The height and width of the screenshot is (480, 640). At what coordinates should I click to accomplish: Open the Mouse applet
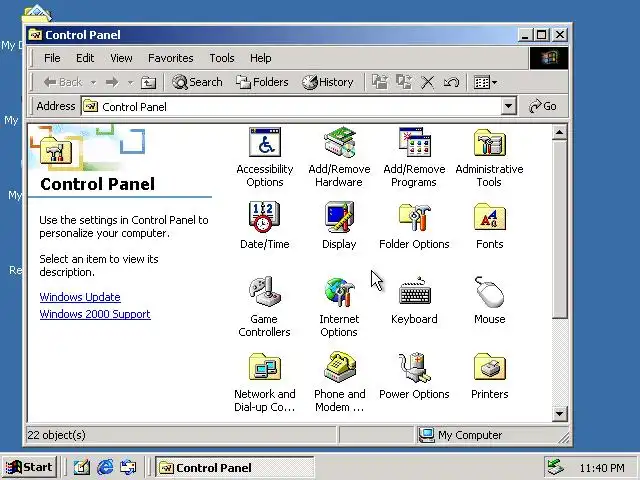(489, 300)
